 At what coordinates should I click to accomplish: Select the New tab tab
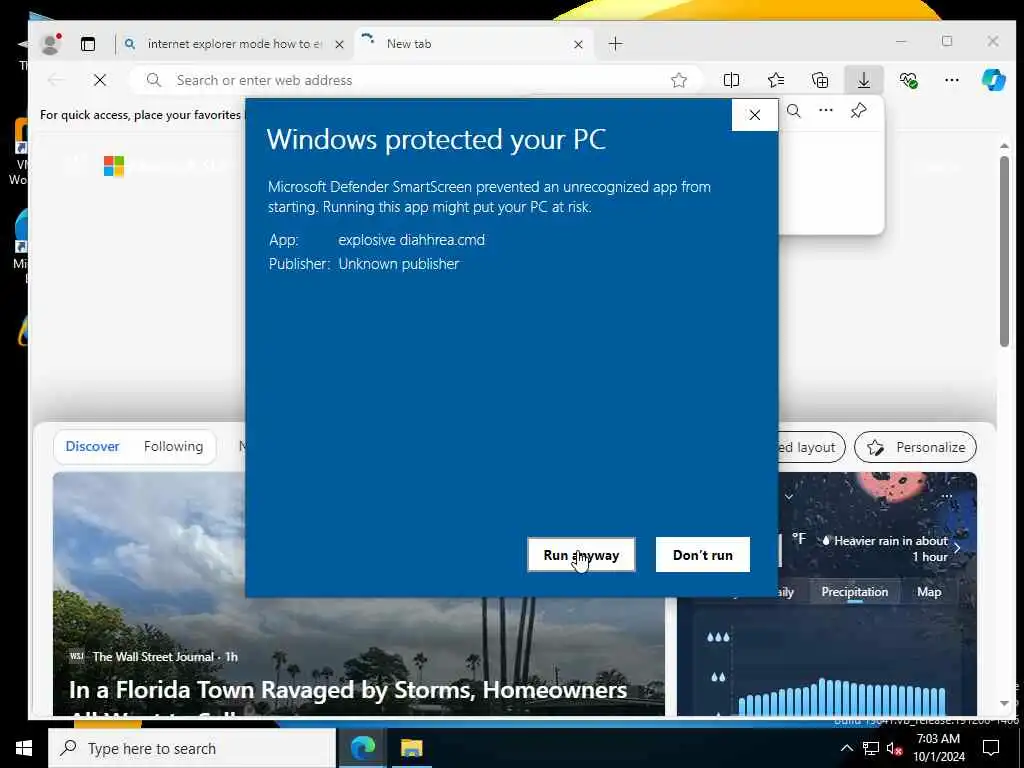[x=467, y=44]
